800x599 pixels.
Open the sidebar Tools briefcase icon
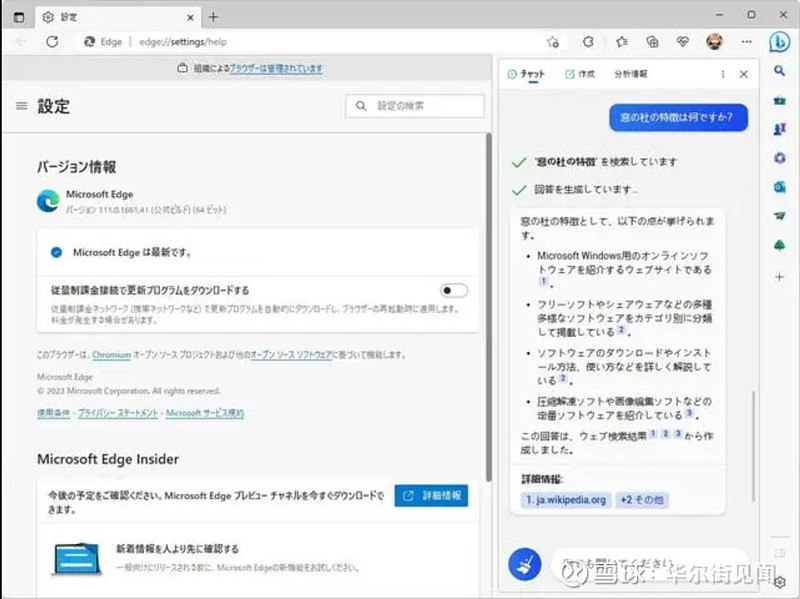[779, 101]
